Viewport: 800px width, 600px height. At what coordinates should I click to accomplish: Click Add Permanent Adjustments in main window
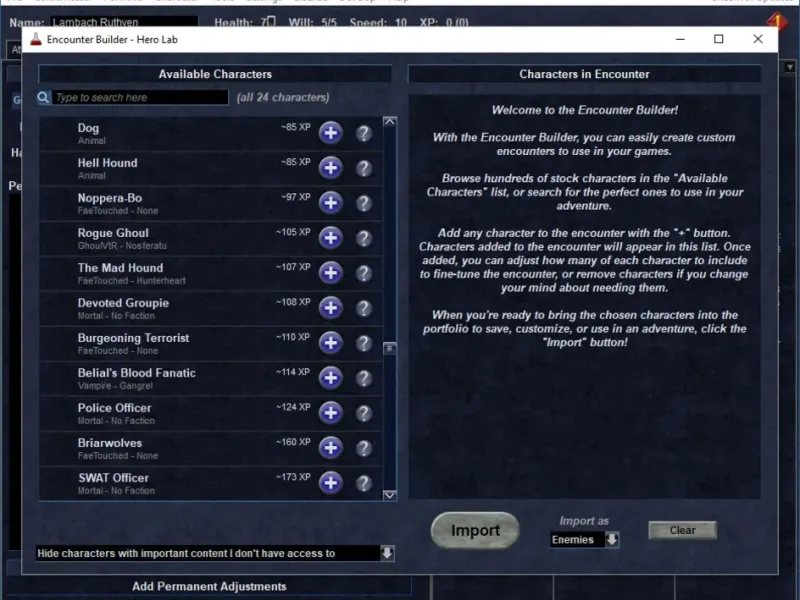point(209,586)
